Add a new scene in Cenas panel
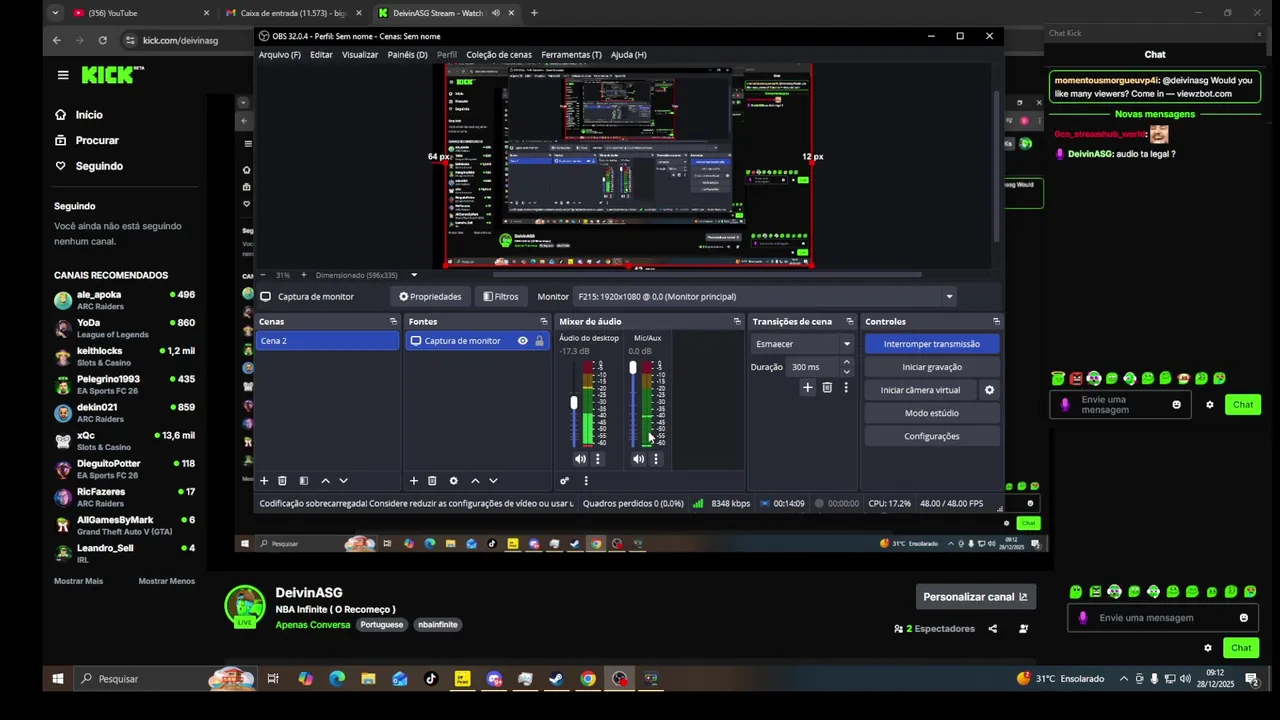Image resolution: width=1280 pixels, height=720 pixels. coord(264,481)
